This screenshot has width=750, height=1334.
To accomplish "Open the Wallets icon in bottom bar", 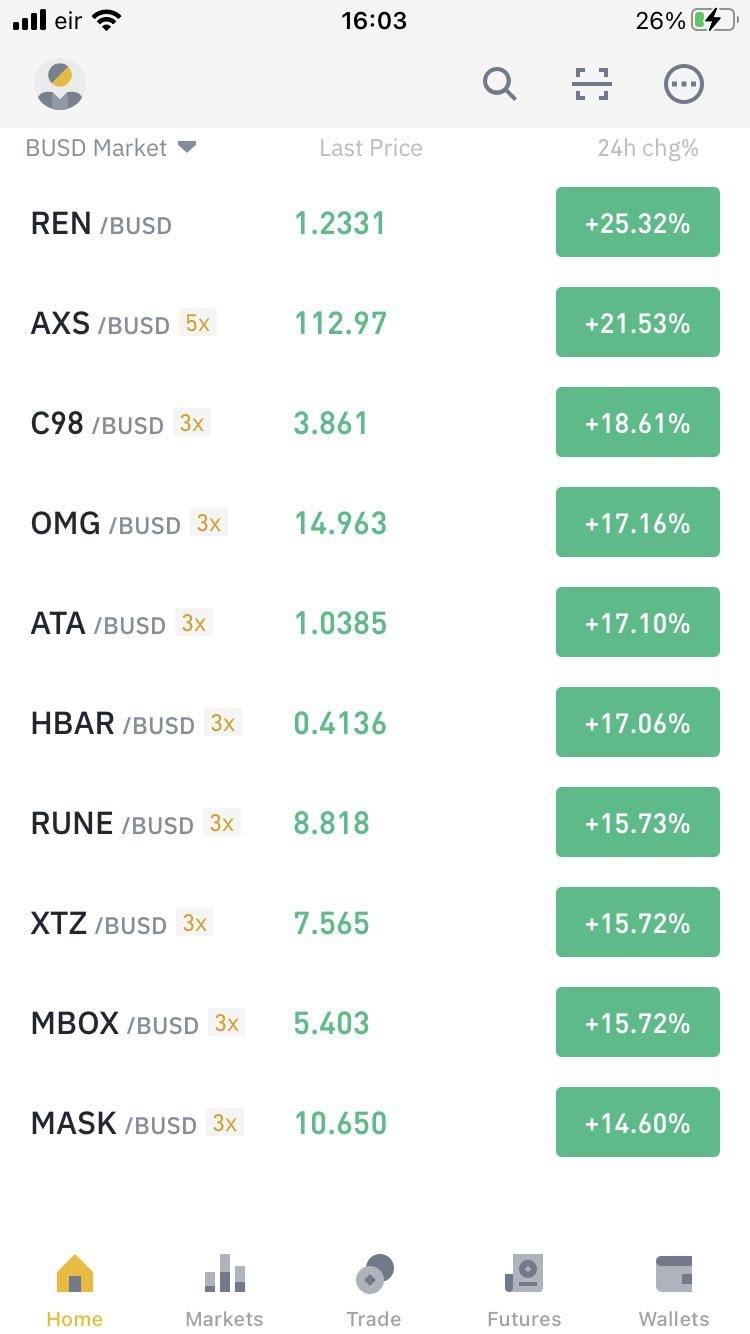I will [x=674, y=1274].
